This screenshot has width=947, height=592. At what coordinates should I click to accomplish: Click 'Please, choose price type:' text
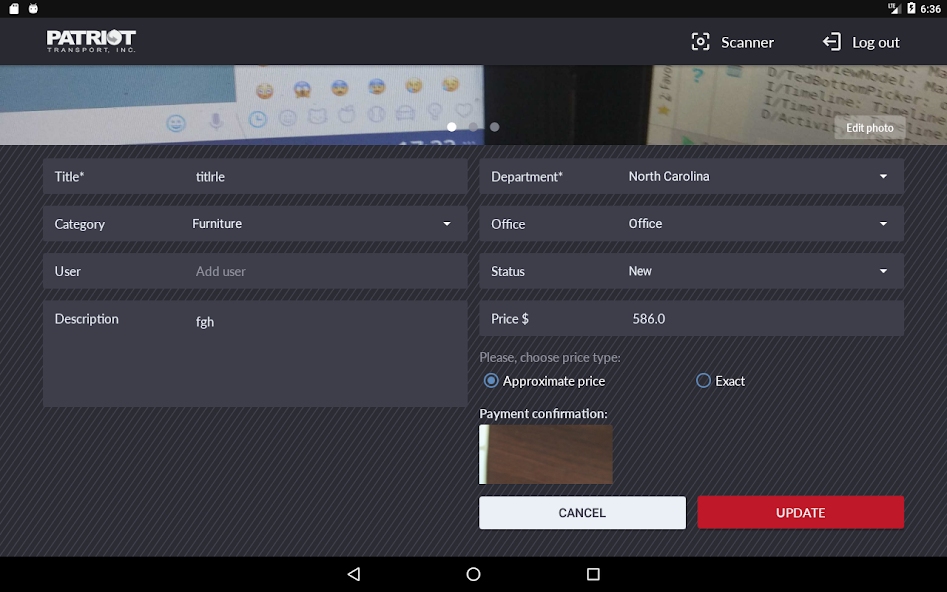coord(550,358)
